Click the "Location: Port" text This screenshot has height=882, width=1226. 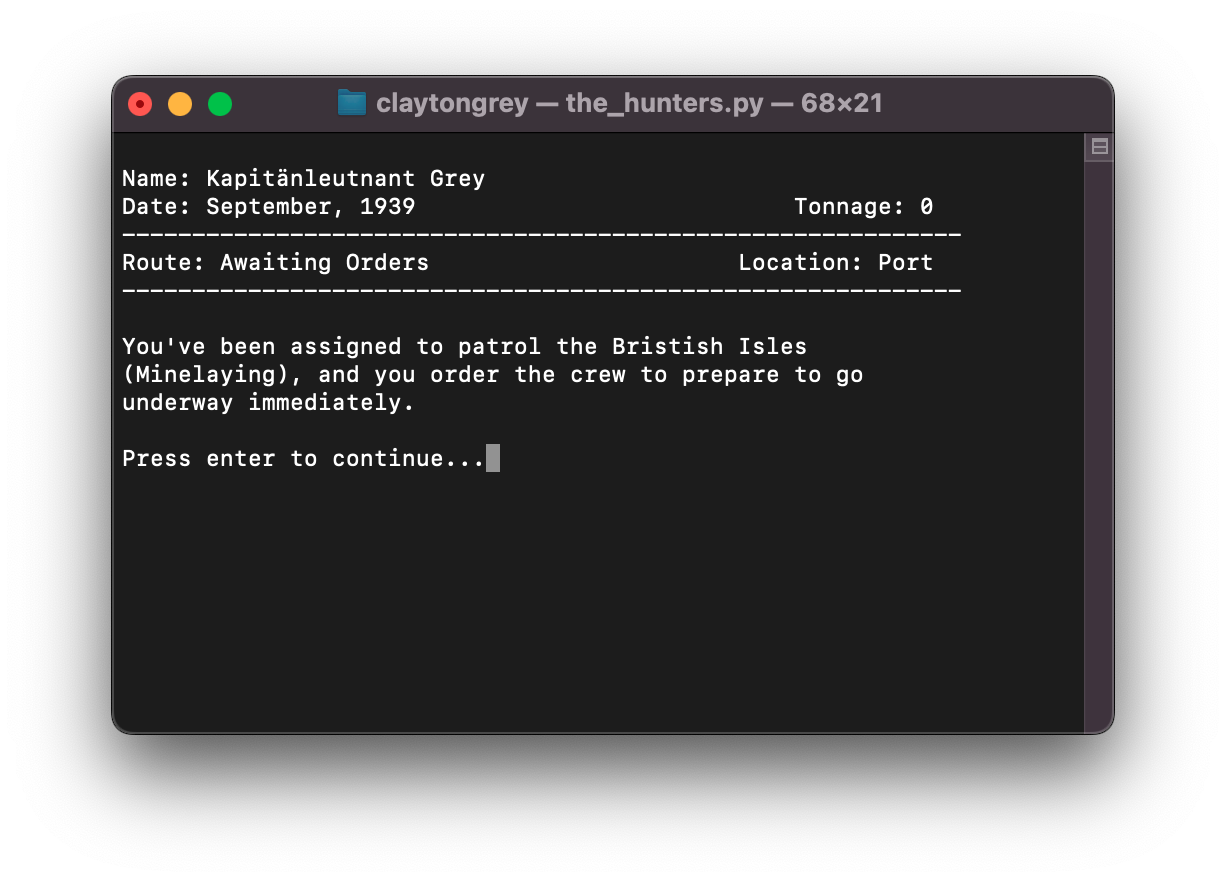click(835, 263)
